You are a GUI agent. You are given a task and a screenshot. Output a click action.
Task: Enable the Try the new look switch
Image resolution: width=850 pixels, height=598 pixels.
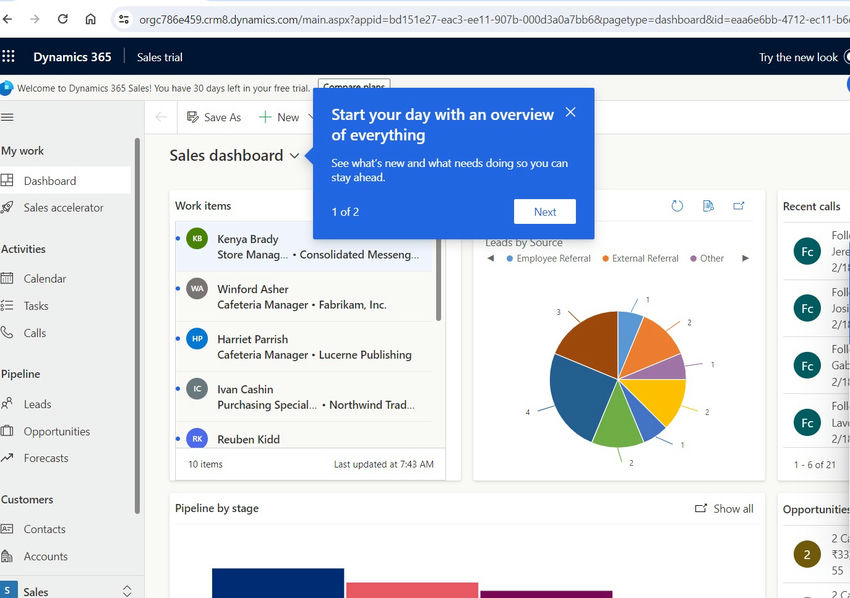tap(846, 57)
